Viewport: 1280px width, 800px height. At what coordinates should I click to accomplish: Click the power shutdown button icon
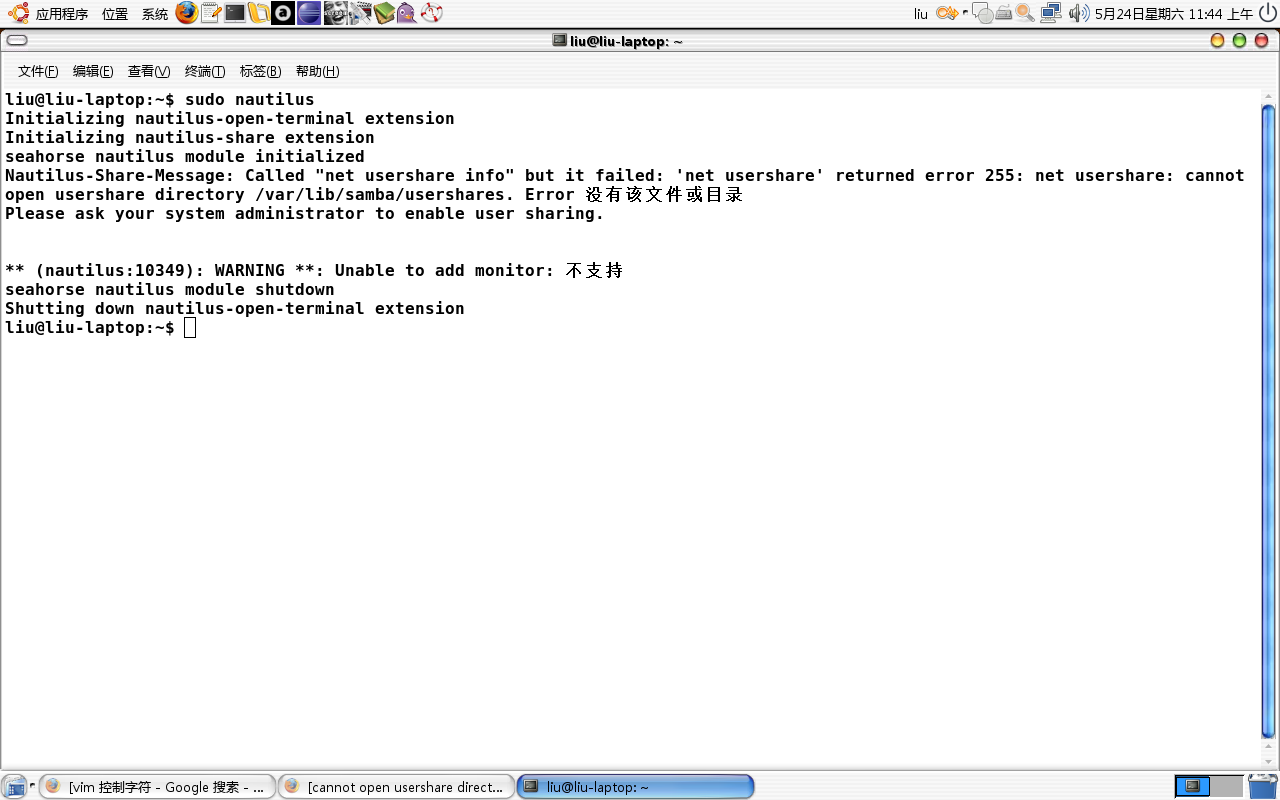[x=1268, y=13]
